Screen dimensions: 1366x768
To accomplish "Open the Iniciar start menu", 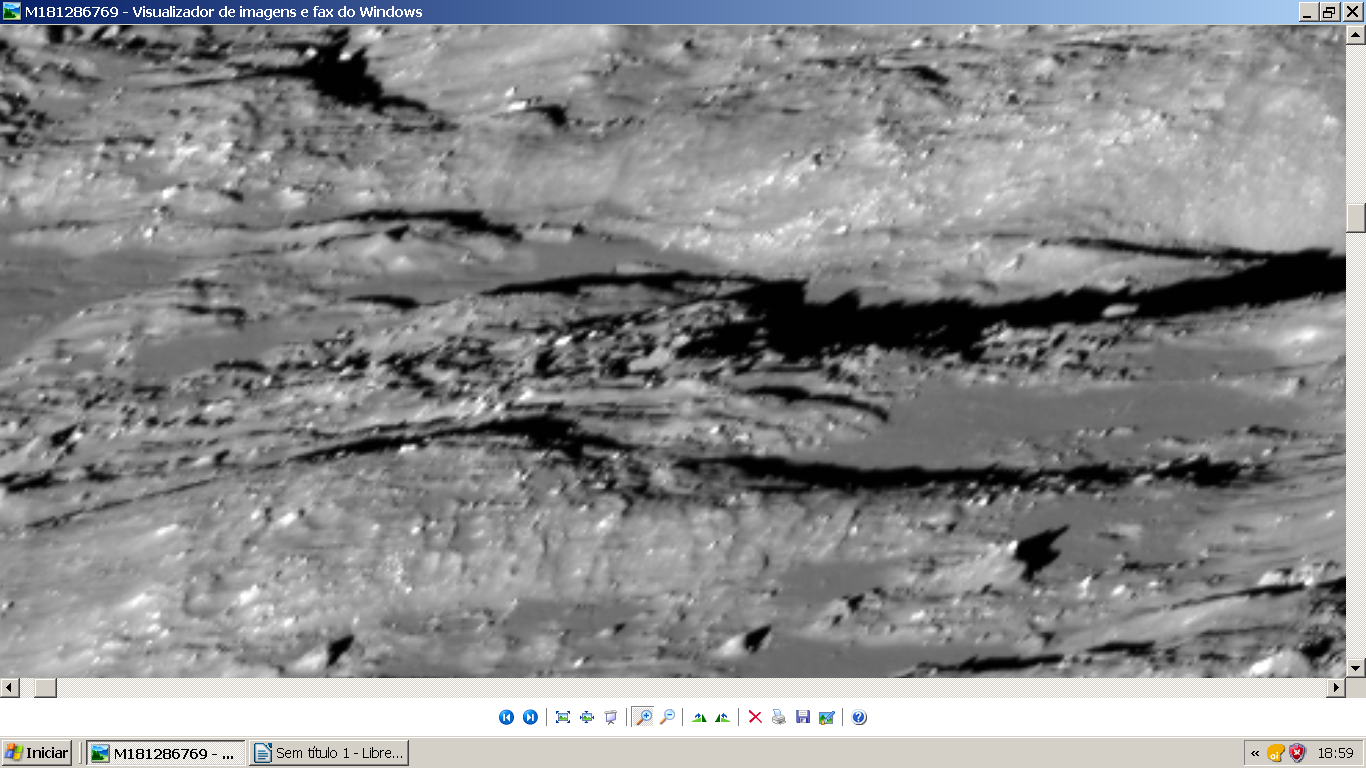I will (37, 753).
